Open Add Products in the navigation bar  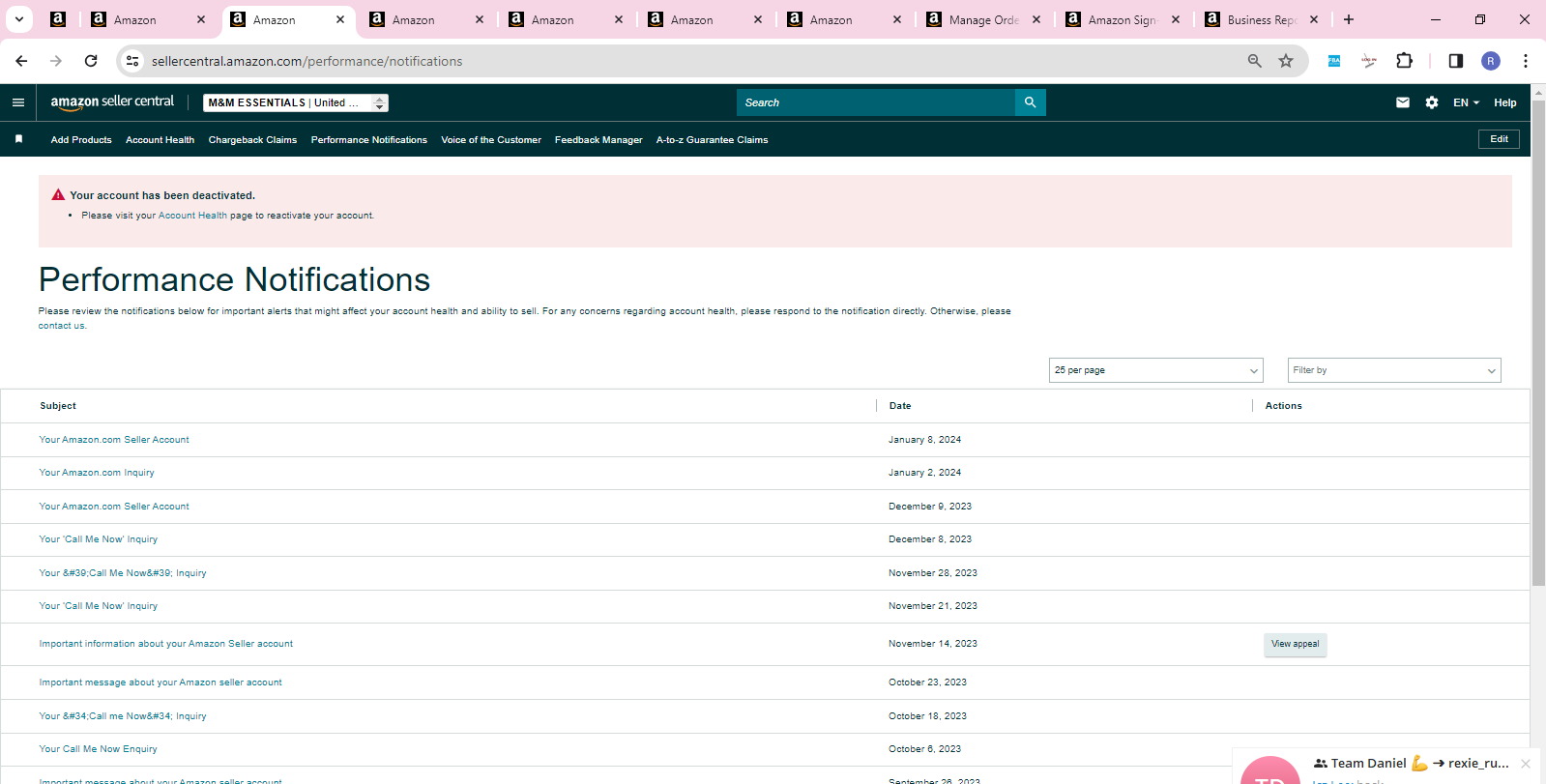pyautogui.click(x=81, y=140)
